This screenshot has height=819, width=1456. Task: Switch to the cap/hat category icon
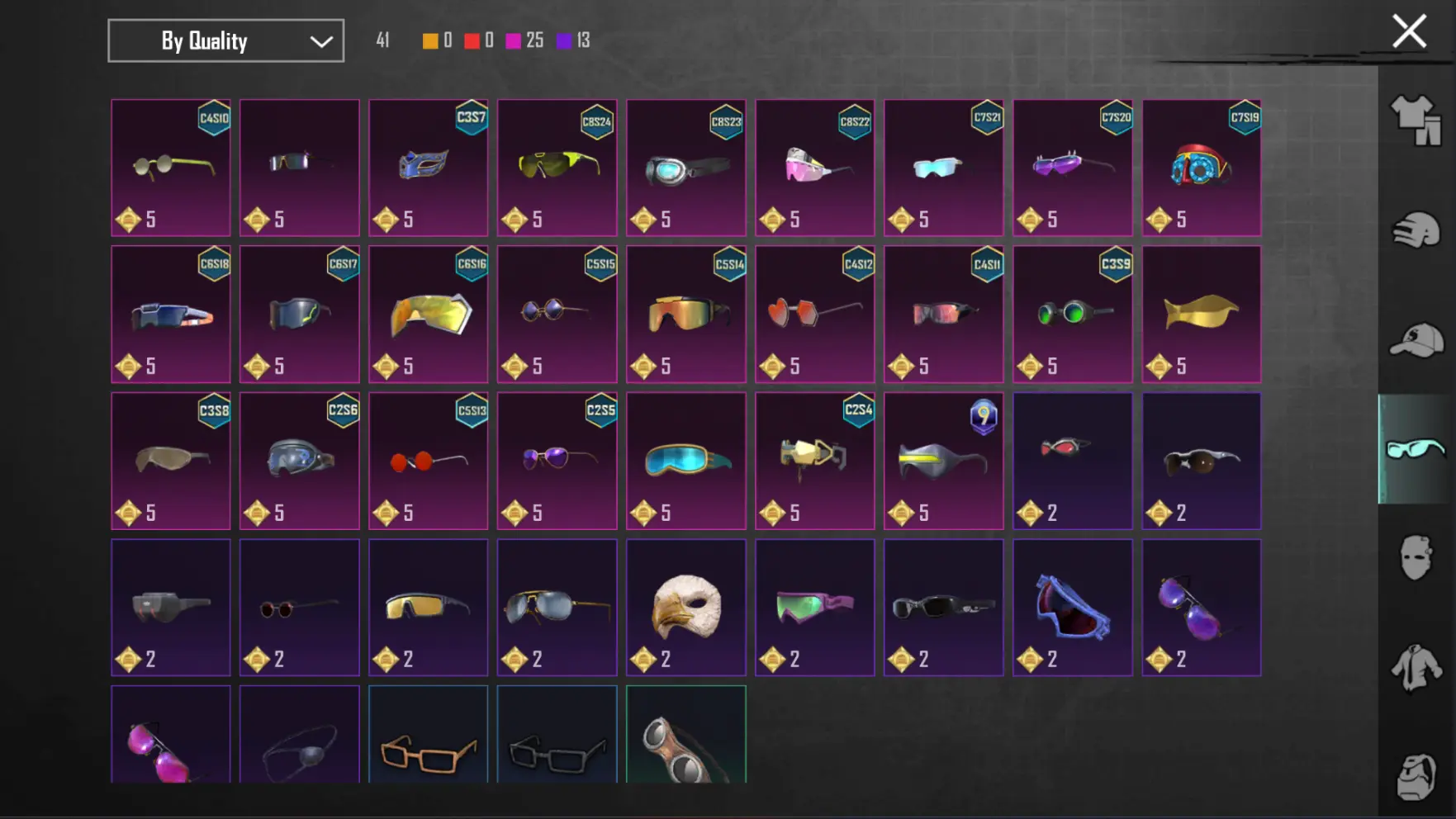(x=1416, y=339)
